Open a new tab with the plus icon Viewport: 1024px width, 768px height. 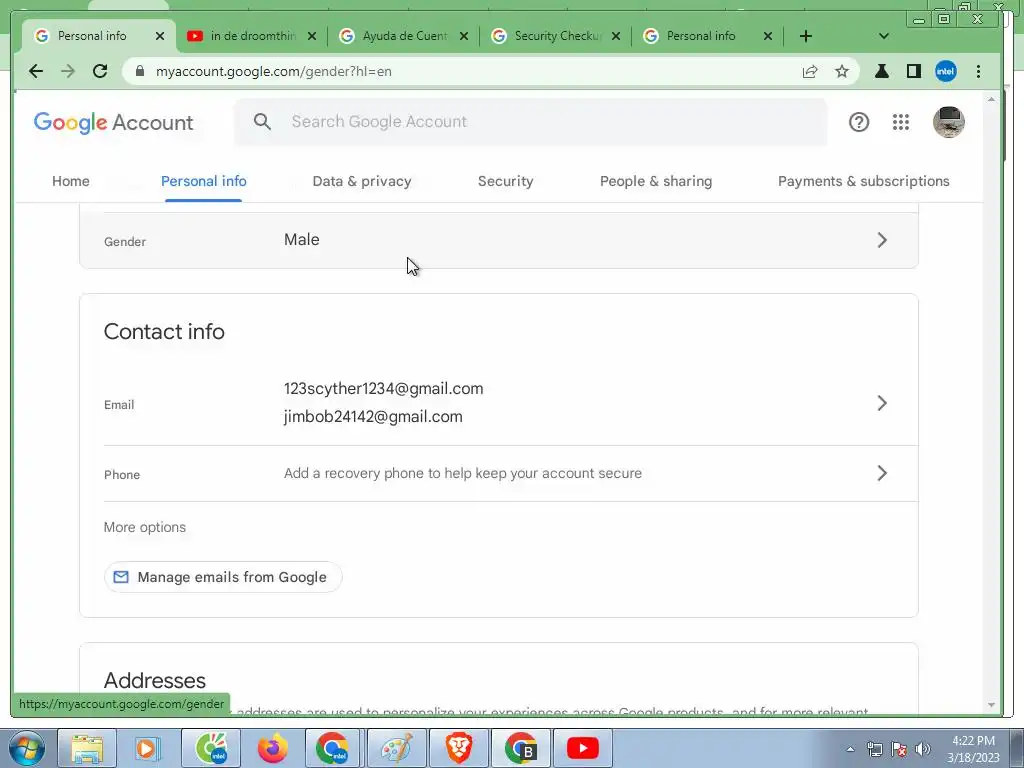click(806, 36)
